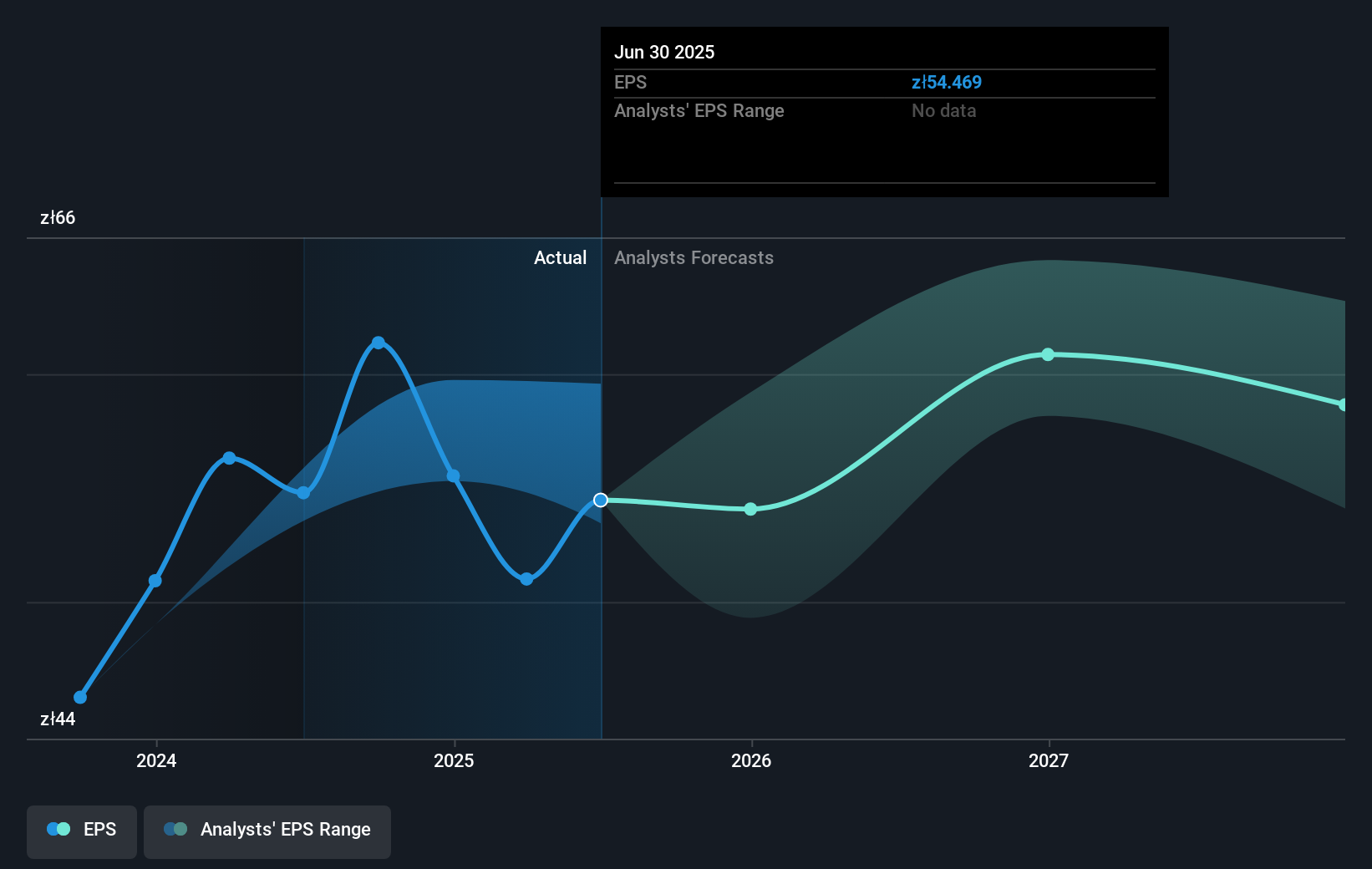Select the lowest 2023 EPS data point

[x=79, y=696]
